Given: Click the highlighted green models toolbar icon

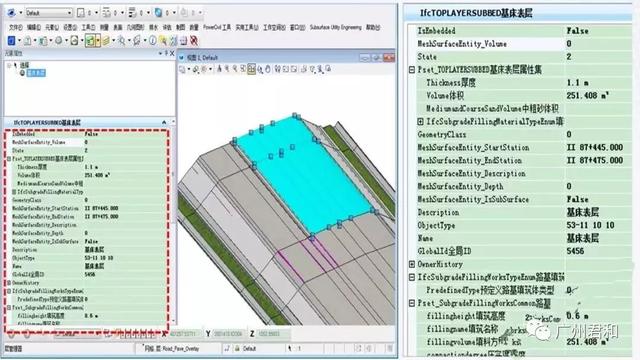Looking at the screenshot, I should [x=90, y=41].
